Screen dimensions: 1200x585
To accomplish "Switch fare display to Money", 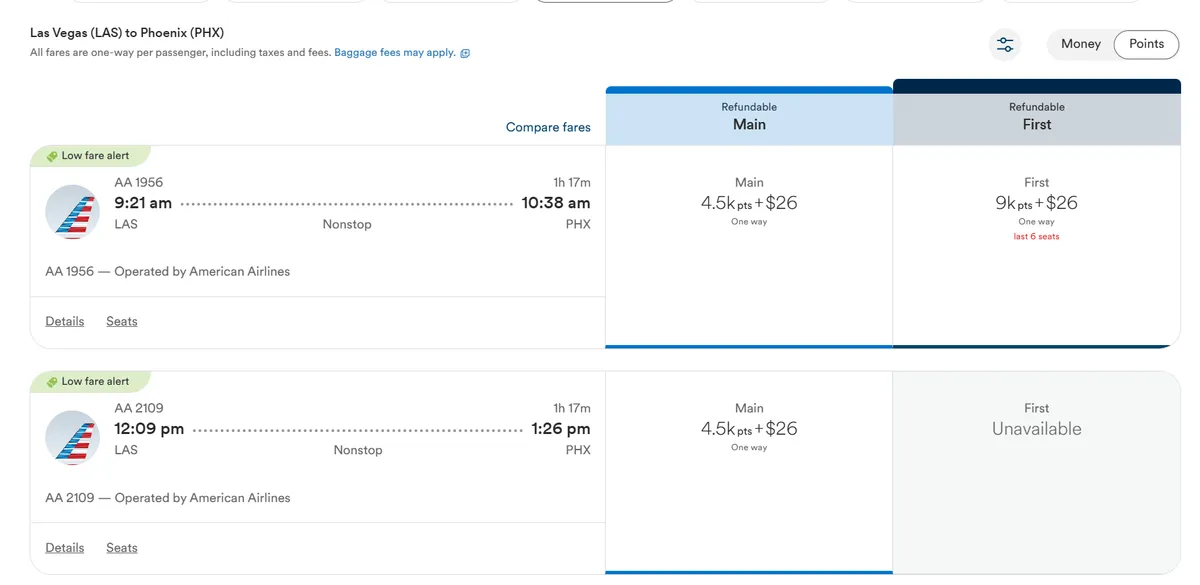I will click(1081, 44).
